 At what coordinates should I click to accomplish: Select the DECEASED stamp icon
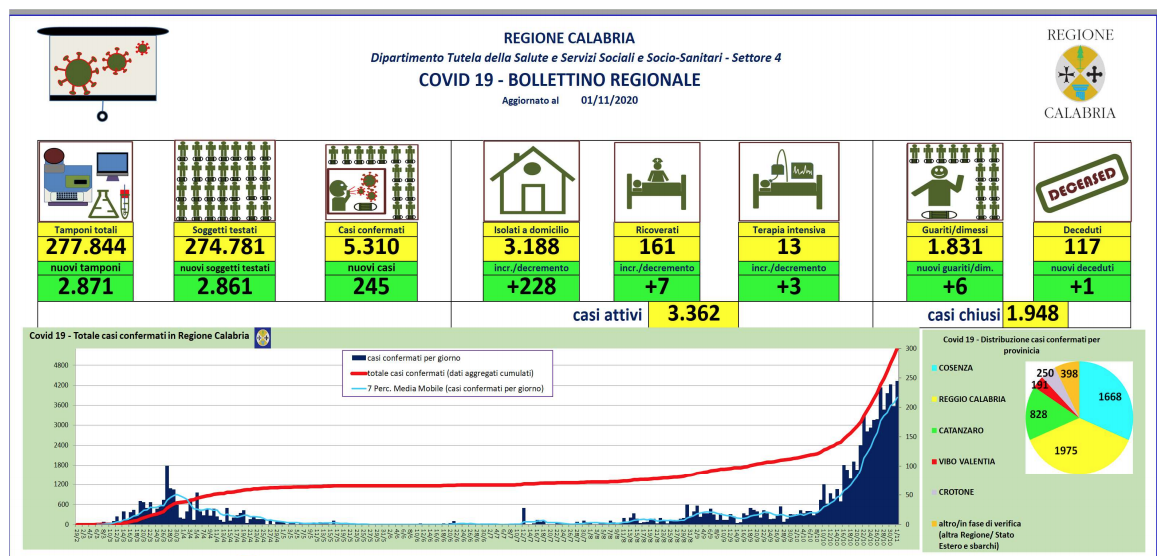click(1082, 182)
